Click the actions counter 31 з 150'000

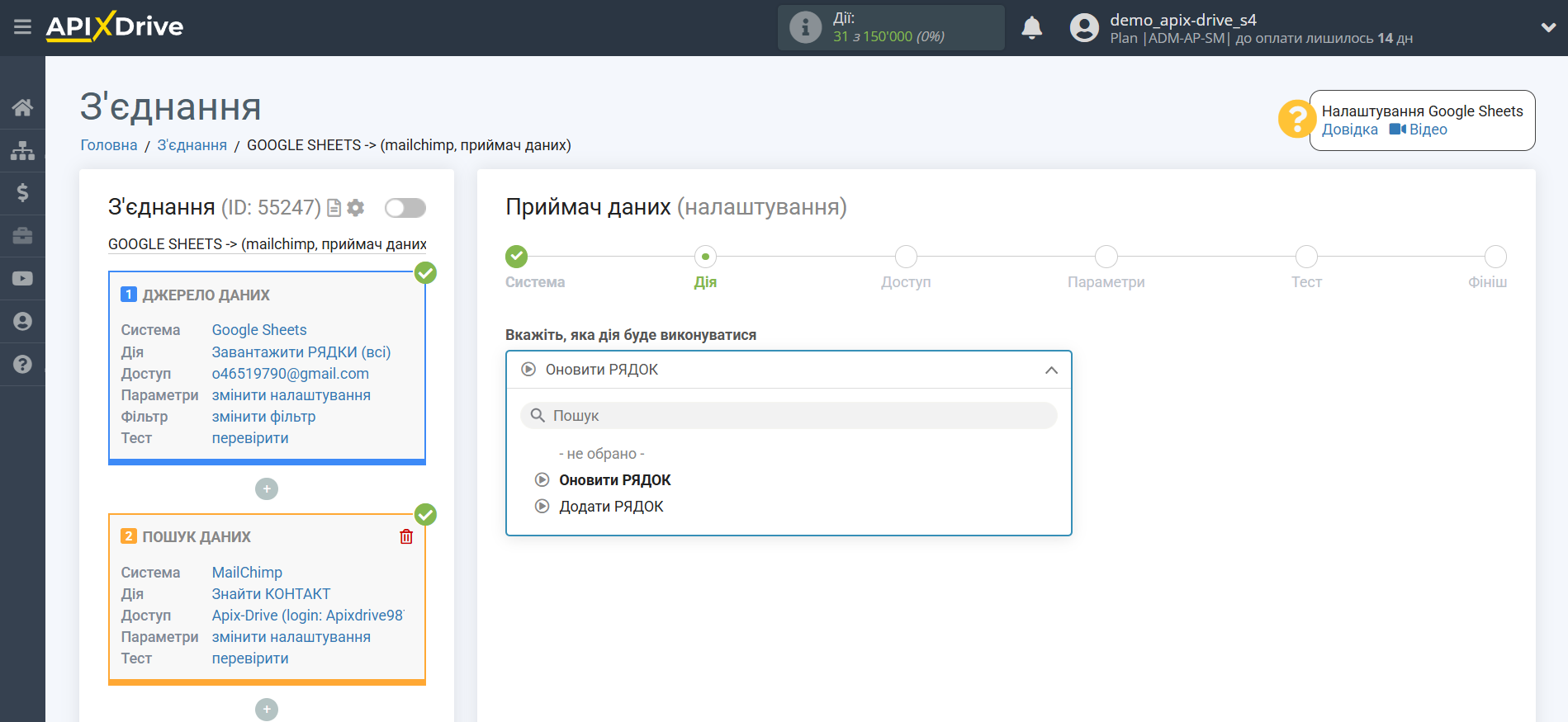pyautogui.click(x=888, y=36)
